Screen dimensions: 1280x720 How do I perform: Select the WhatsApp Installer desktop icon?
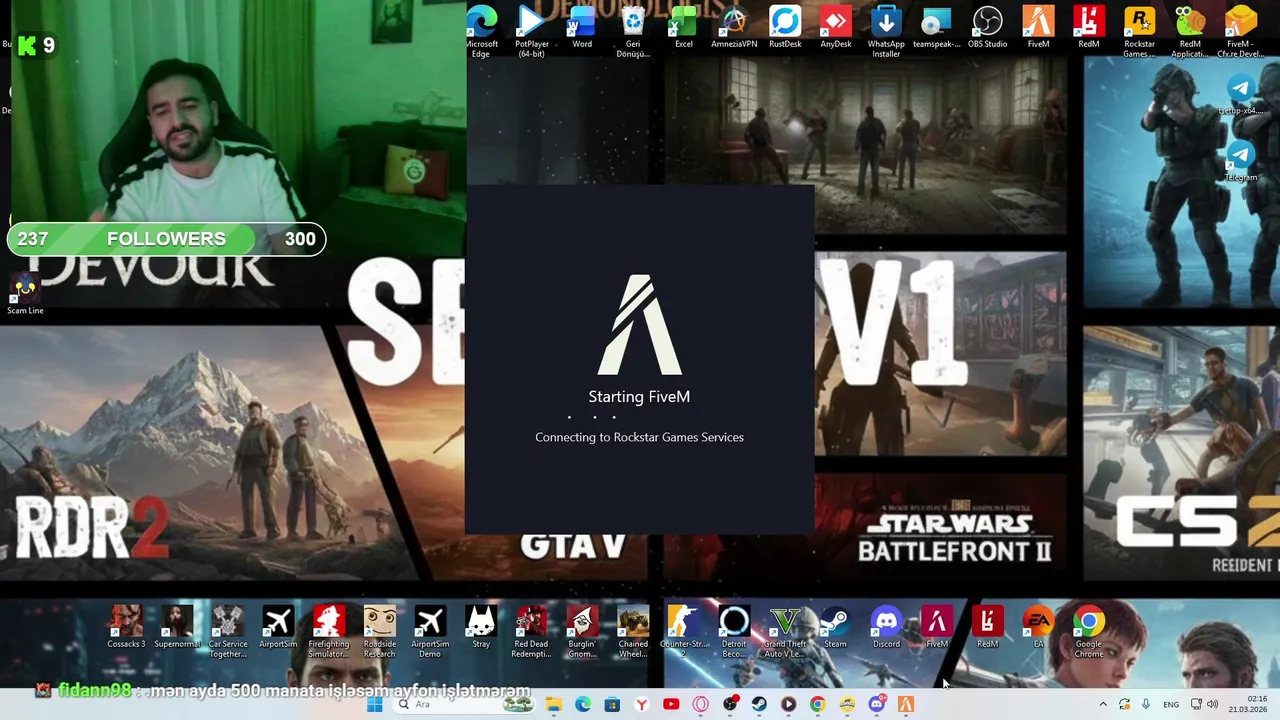886,30
